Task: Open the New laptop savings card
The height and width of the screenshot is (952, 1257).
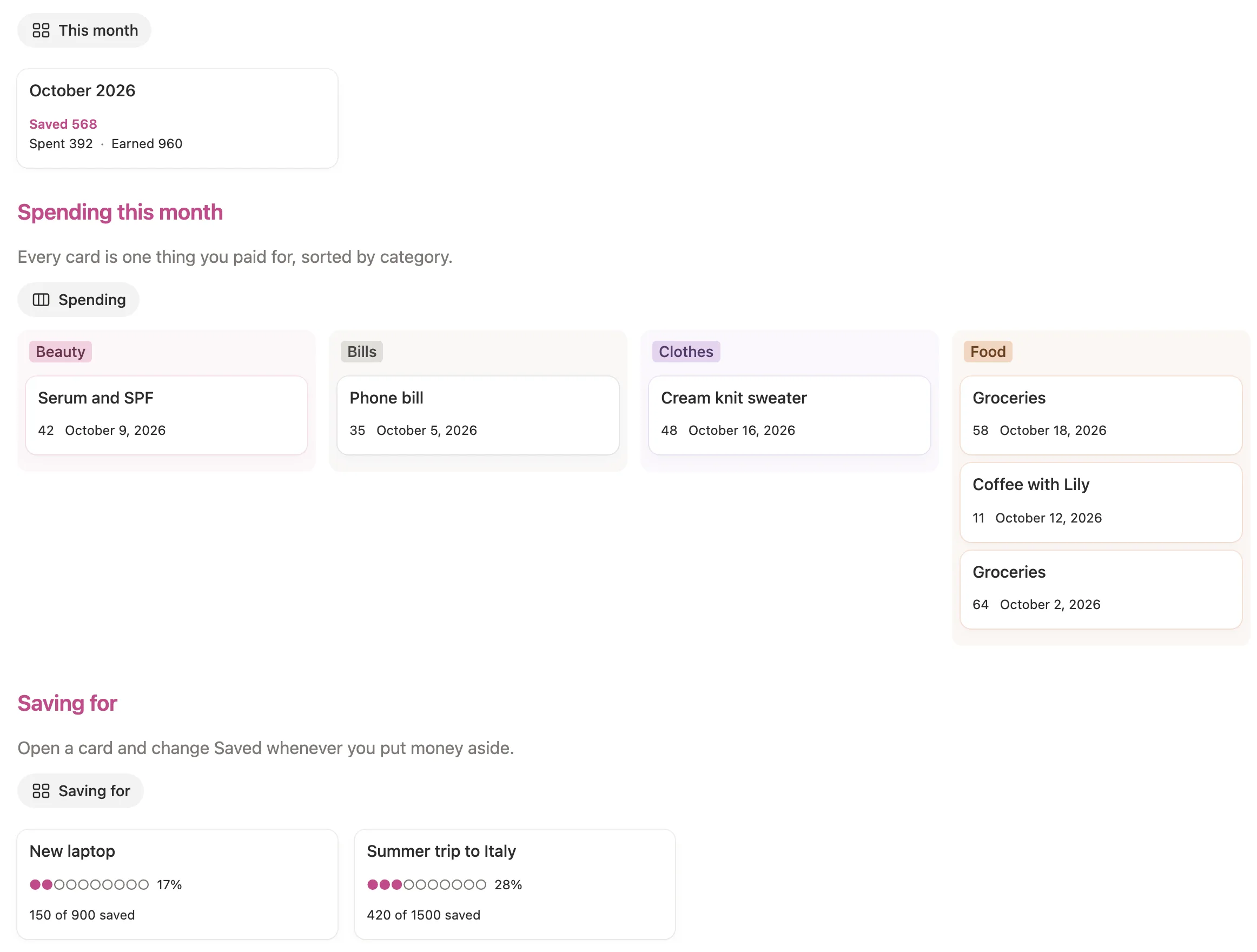Action: point(177,884)
